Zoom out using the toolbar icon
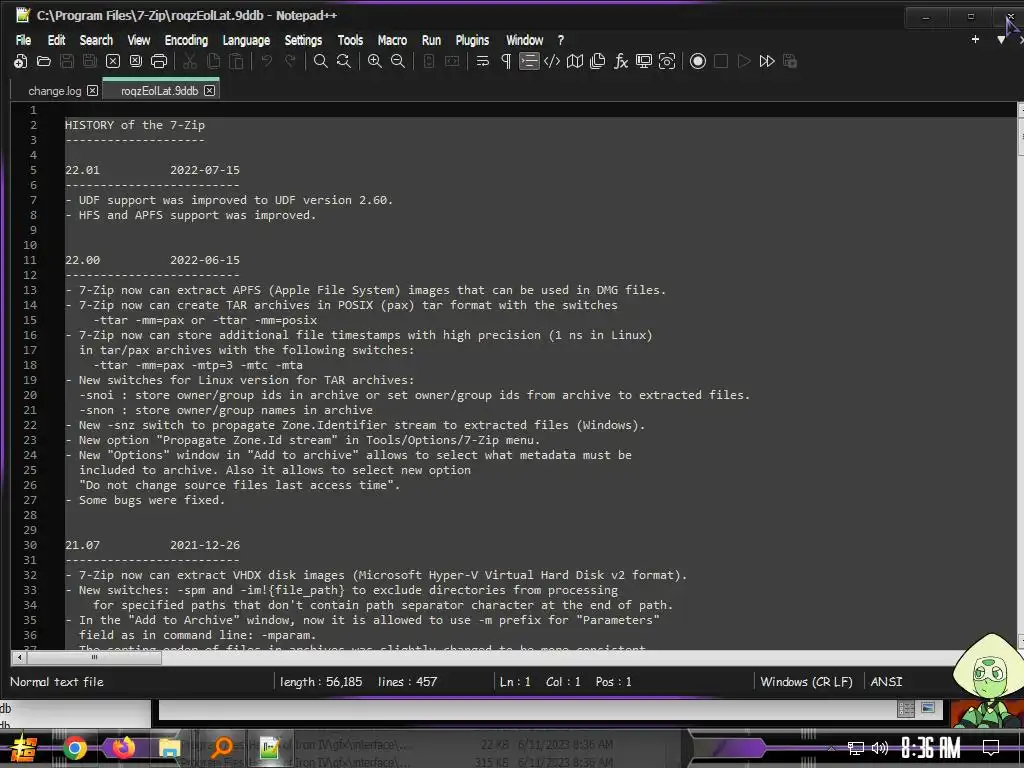Image resolution: width=1024 pixels, height=768 pixels. [398, 61]
